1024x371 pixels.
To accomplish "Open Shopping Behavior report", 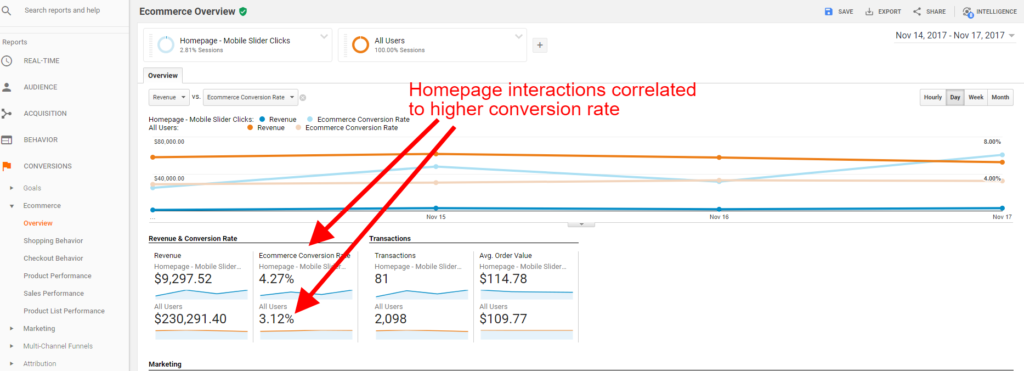I will click(53, 241).
